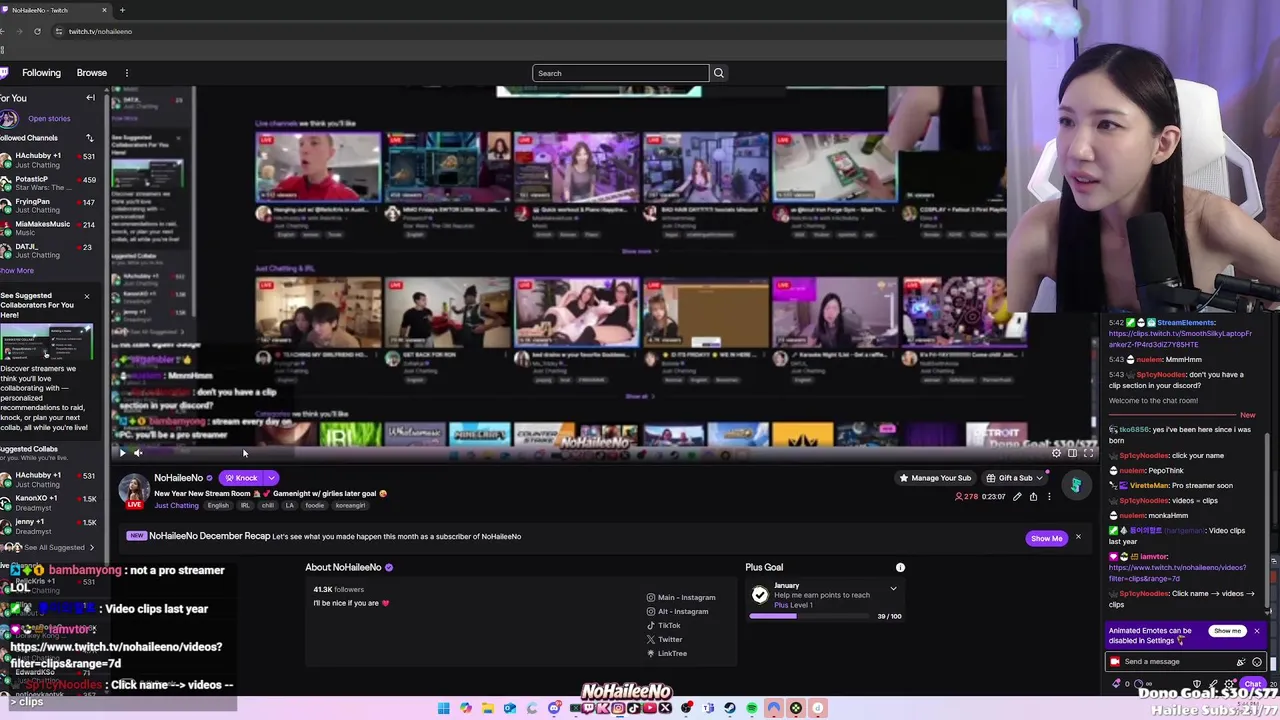This screenshot has height=720, width=1280.
Task: Open the Following tab
Action: pos(41,73)
